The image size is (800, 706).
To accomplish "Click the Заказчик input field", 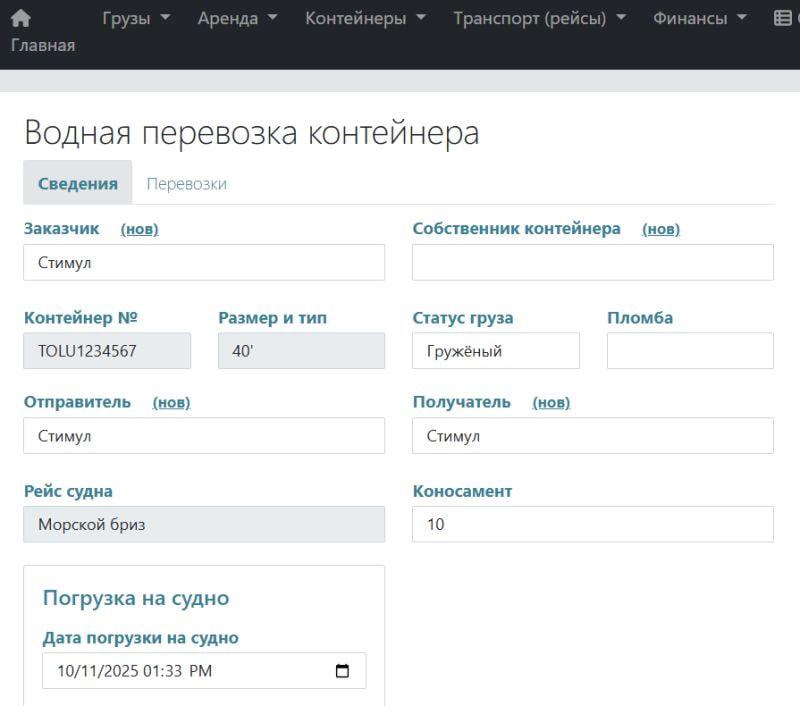I will [204, 263].
